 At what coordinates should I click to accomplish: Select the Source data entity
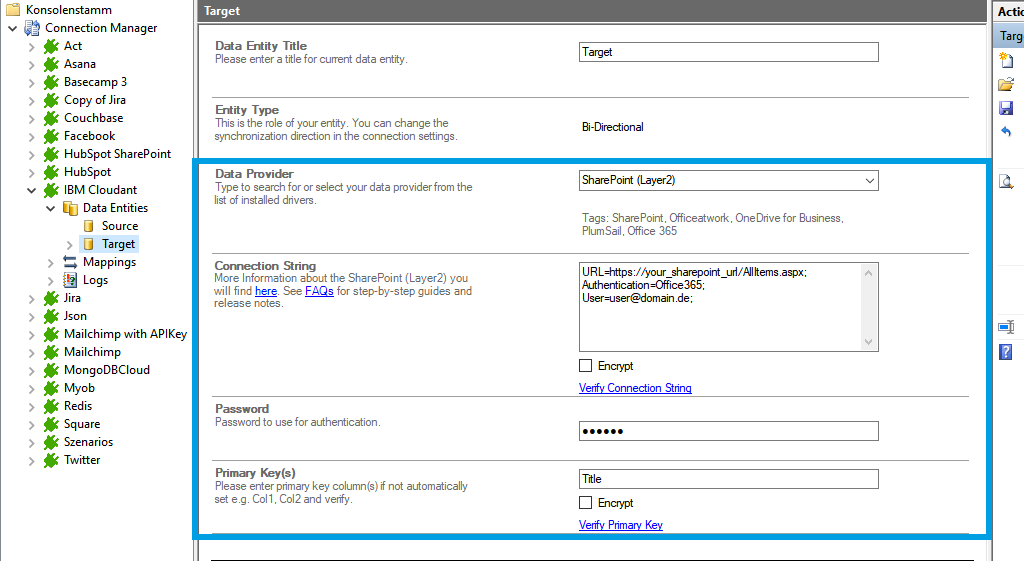[x=119, y=226]
